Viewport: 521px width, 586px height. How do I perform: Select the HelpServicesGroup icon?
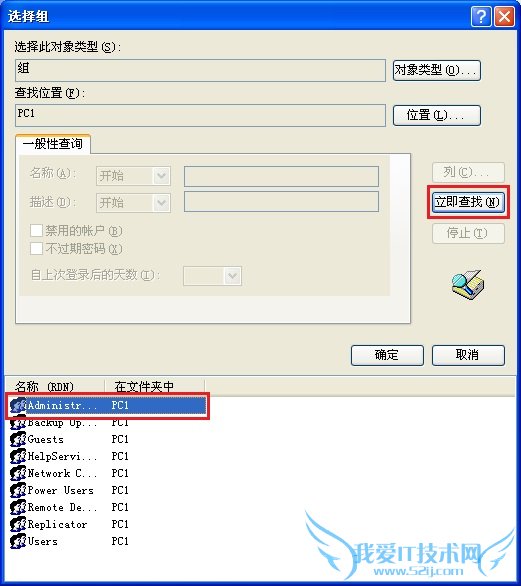(18, 456)
